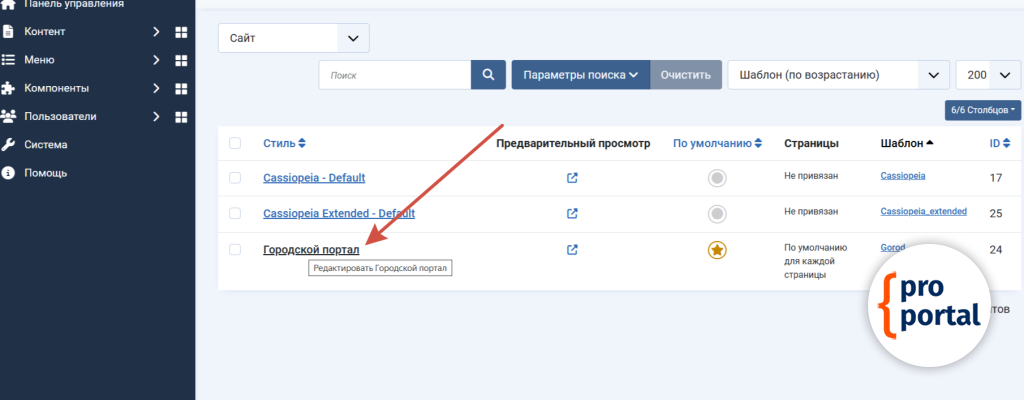Viewport: 1024px width, 400px height.
Task: Open preview icon for Cassiopeia - Default
Action: (x=572, y=178)
